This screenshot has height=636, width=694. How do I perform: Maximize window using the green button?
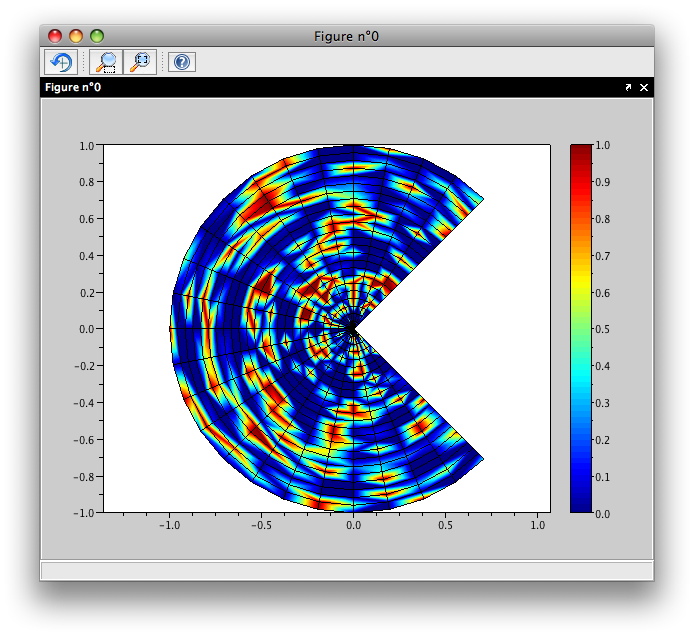click(x=97, y=36)
